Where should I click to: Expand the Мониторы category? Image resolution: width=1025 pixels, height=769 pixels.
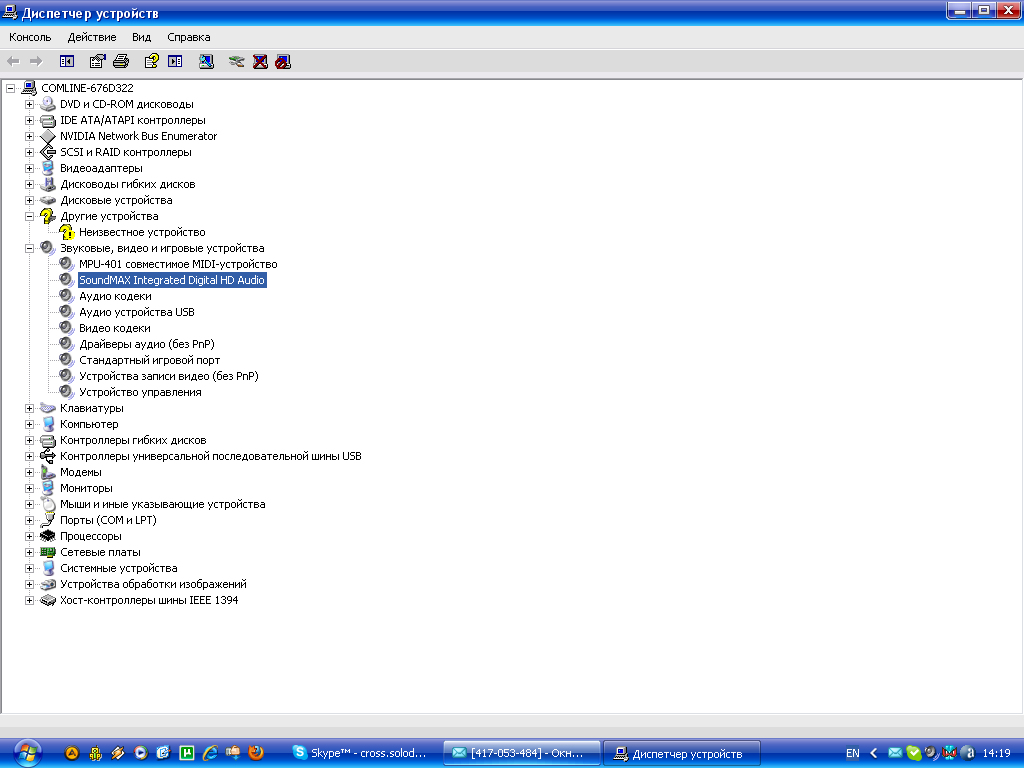click(x=29, y=488)
